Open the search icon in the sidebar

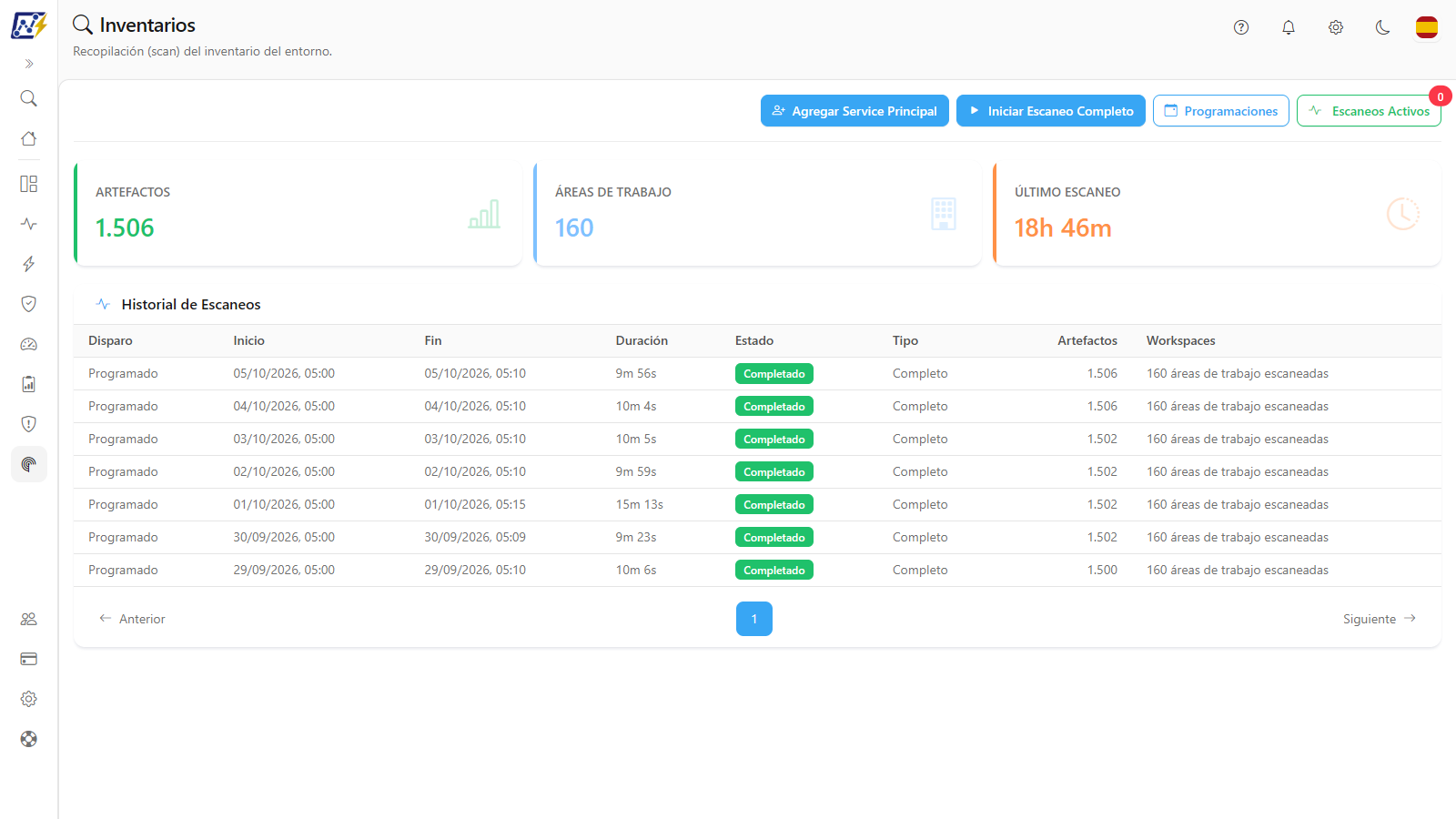pyautogui.click(x=29, y=98)
